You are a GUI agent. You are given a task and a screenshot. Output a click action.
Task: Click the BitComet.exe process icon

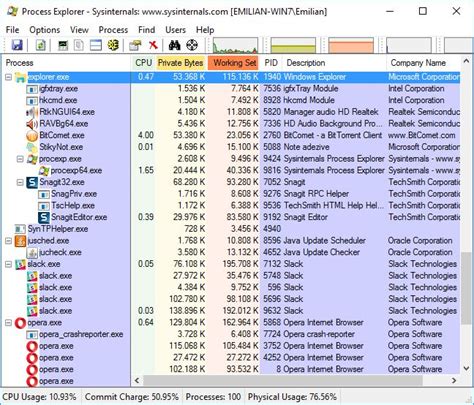[x=32, y=136]
